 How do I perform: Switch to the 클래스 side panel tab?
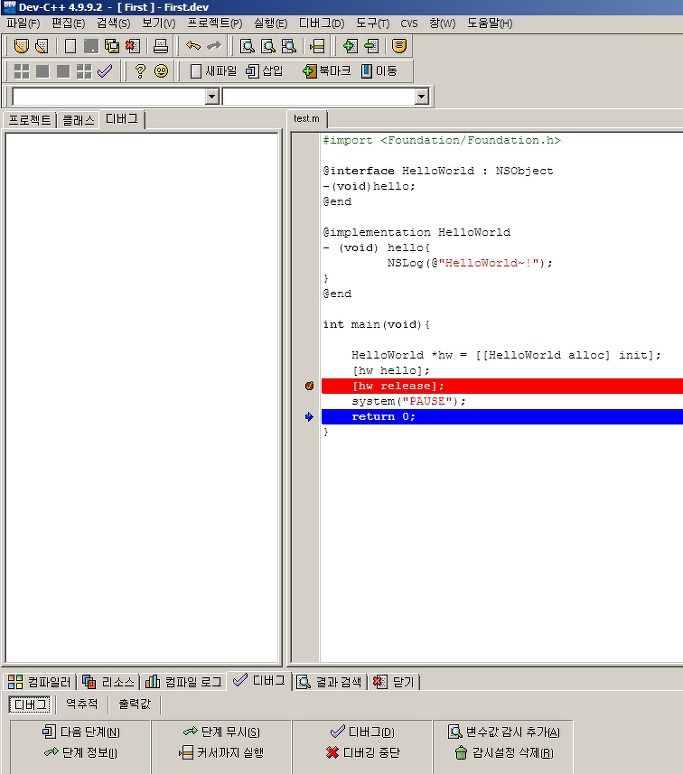click(78, 120)
